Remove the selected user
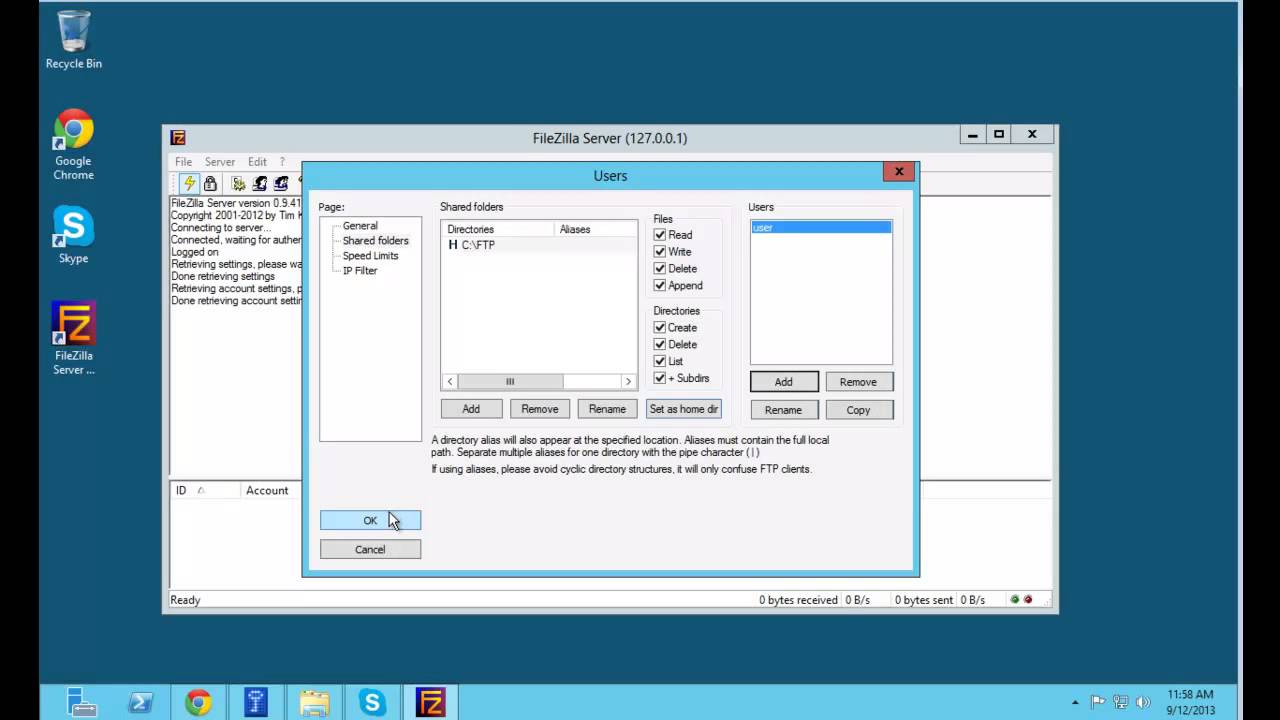This screenshot has height=720, width=1280. [x=858, y=382]
